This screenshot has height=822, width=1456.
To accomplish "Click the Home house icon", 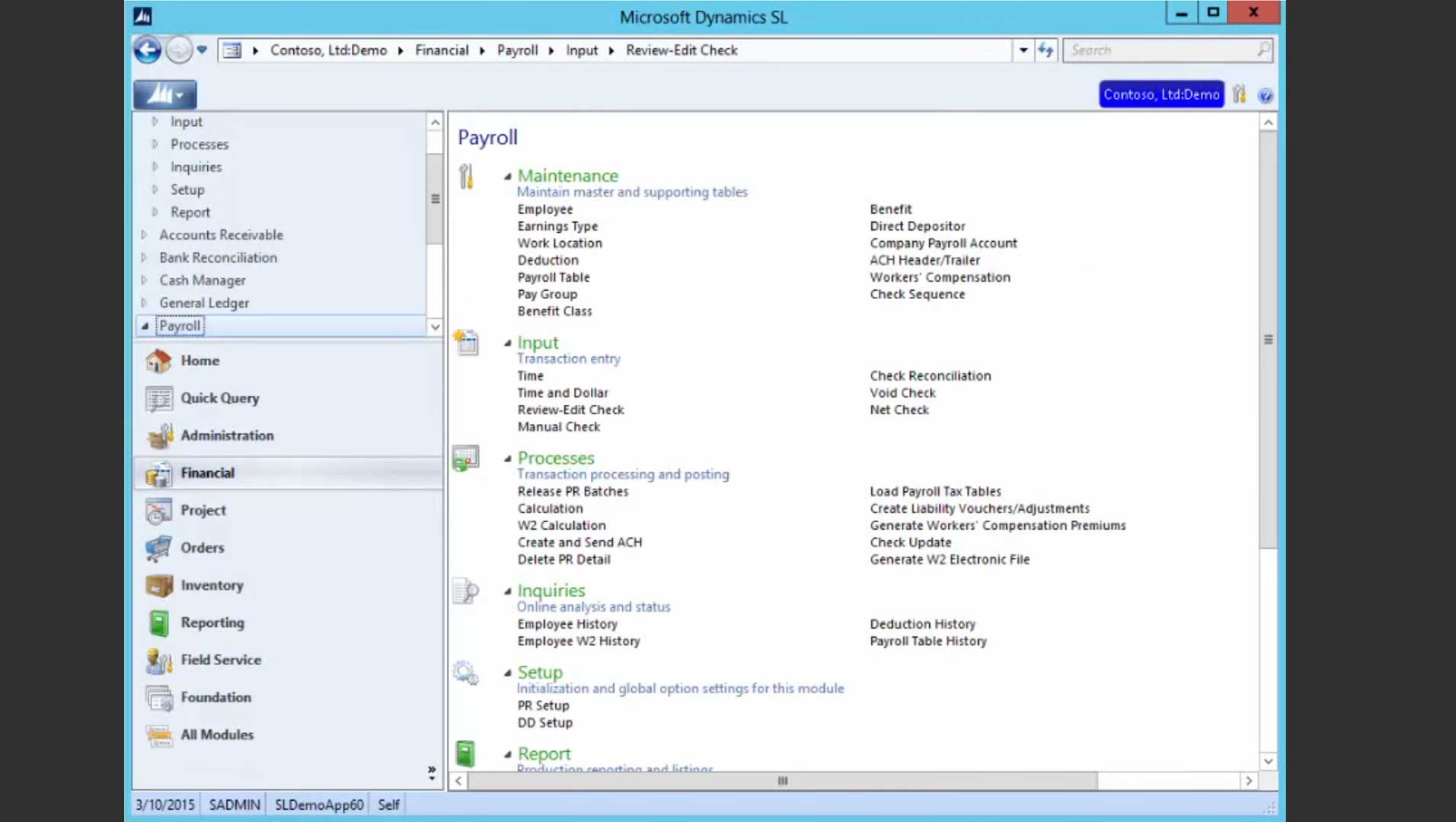I will click(x=158, y=361).
